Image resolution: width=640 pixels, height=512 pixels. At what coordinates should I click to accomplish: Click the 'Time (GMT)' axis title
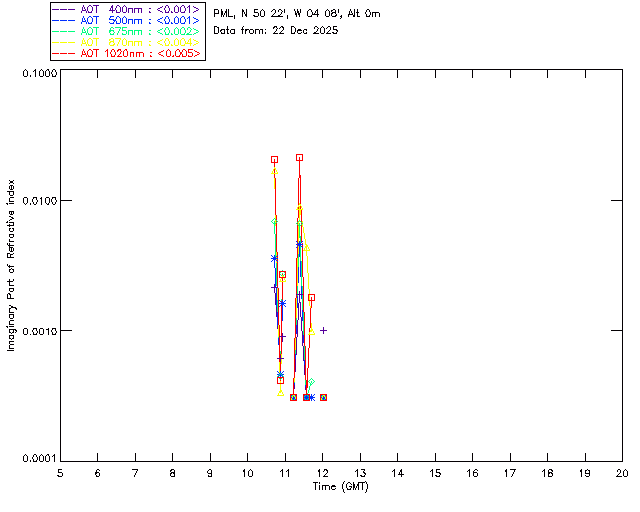coord(341,487)
